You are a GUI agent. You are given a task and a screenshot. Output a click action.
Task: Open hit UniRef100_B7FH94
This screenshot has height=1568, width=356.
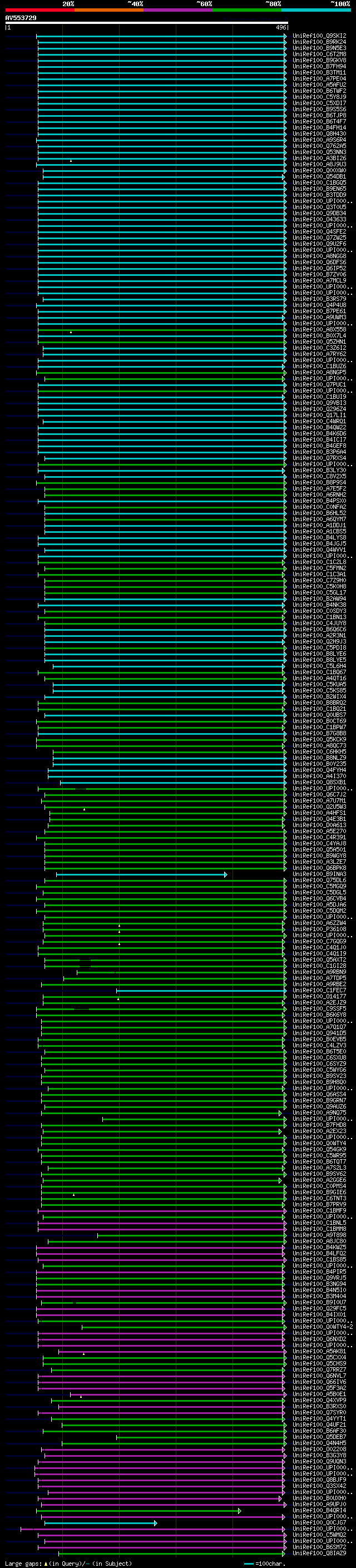(319, 66)
